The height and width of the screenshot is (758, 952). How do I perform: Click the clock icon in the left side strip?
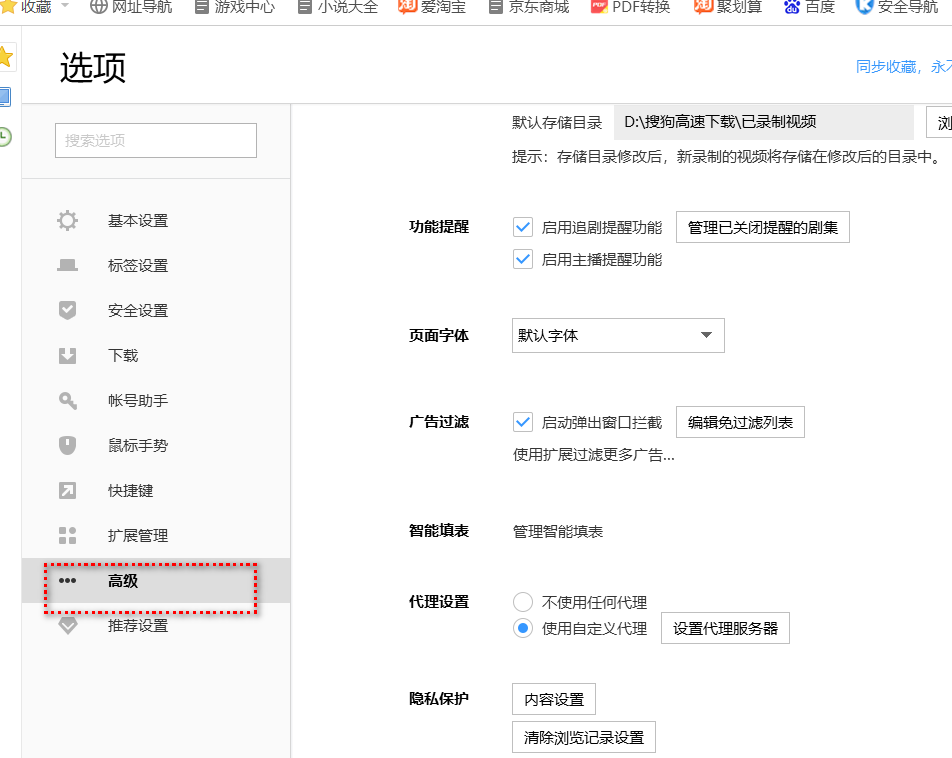(4, 137)
